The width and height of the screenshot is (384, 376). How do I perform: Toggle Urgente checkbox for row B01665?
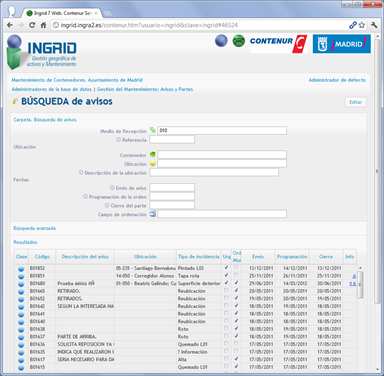tap(226, 290)
